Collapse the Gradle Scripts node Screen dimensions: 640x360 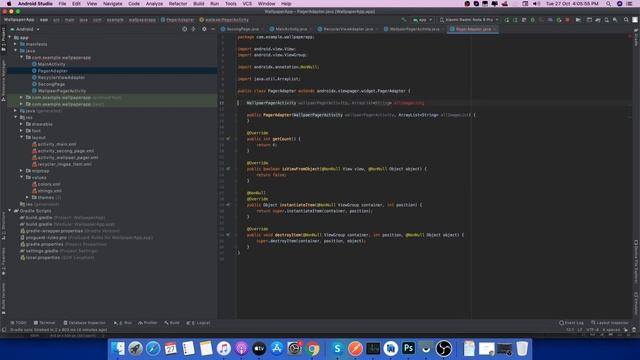coord(10,211)
